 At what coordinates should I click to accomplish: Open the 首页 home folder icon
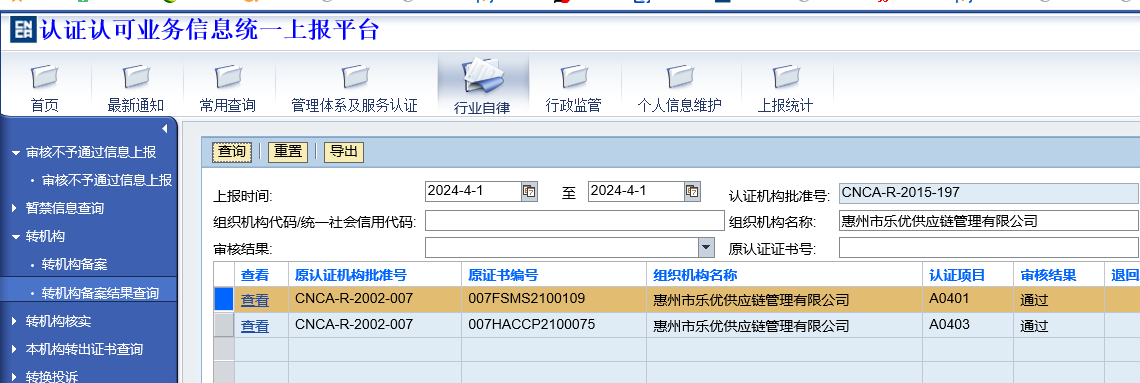44,76
